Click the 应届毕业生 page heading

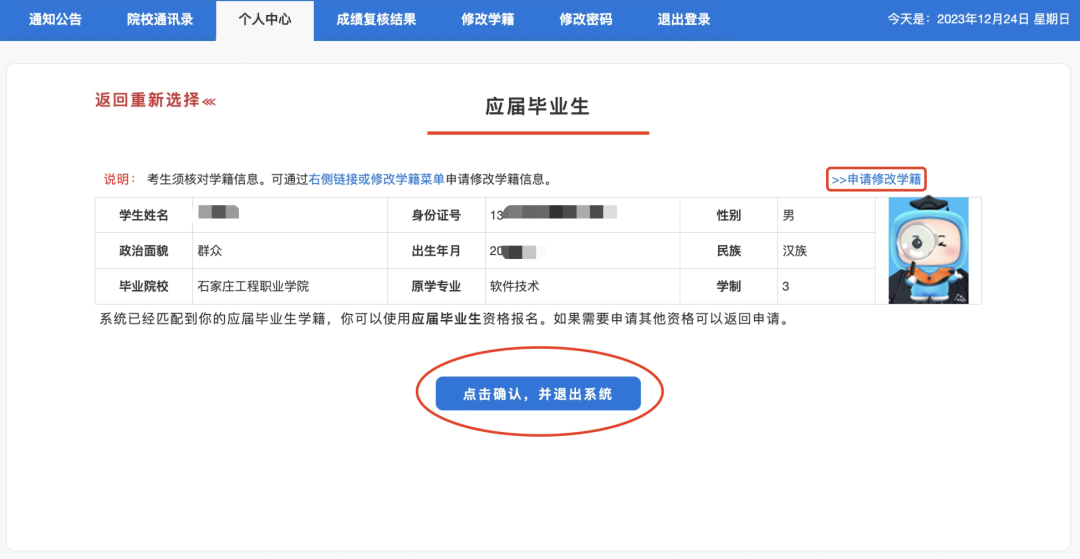[538, 107]
